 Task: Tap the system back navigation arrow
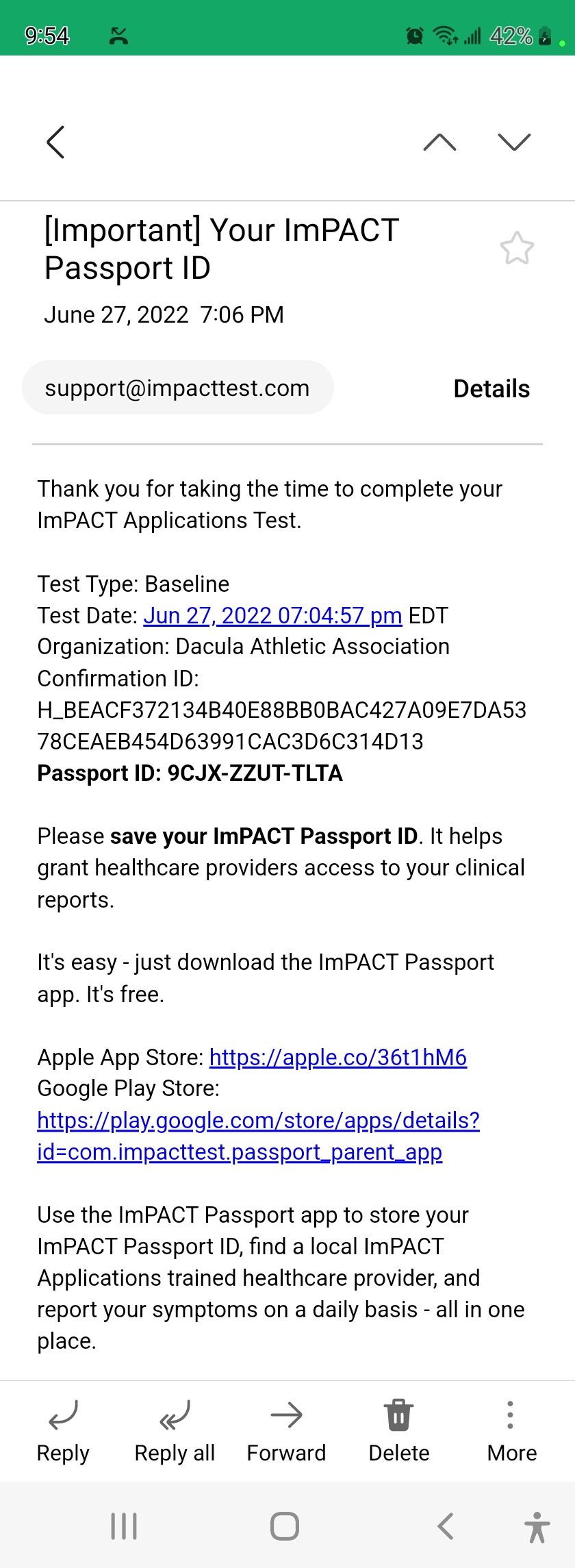click(446, 1526)
